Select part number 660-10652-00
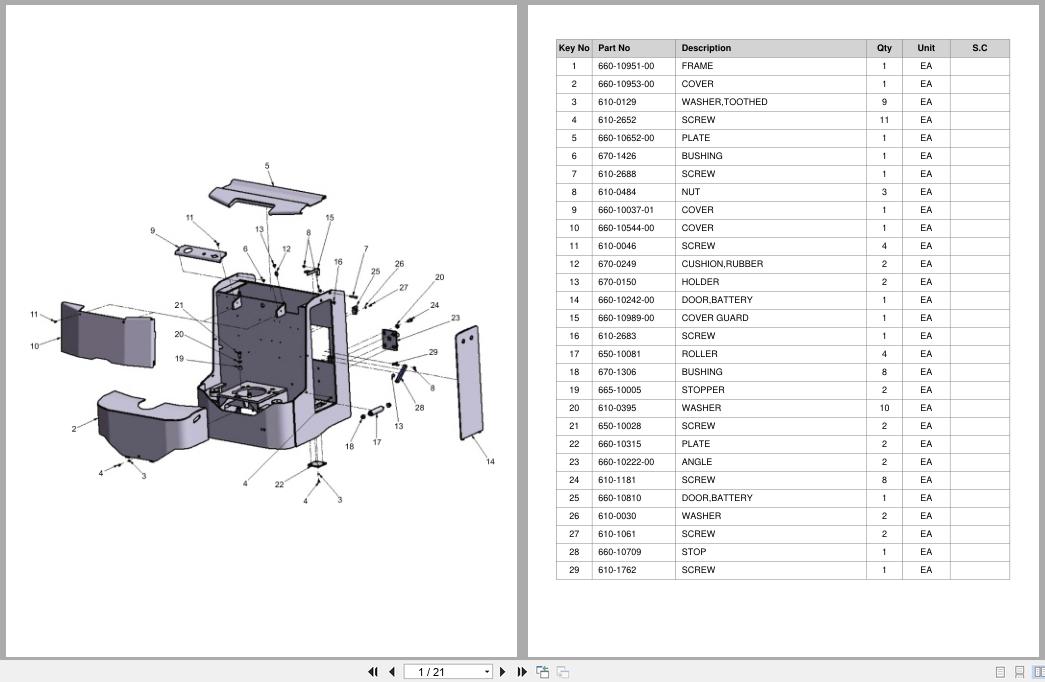This screenshot has height=682, width=1045. click(626, 138)
